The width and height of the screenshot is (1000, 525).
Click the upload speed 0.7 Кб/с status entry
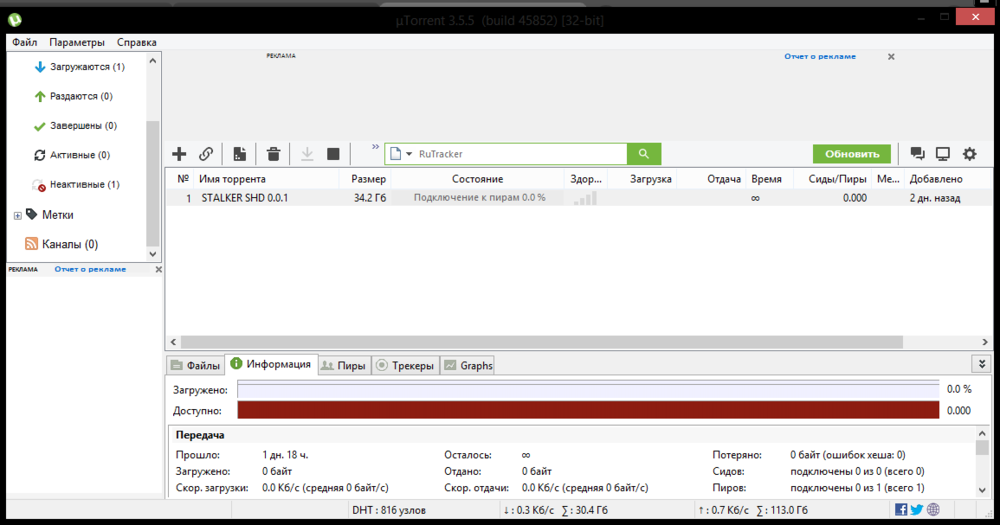[x=753, y=510]
